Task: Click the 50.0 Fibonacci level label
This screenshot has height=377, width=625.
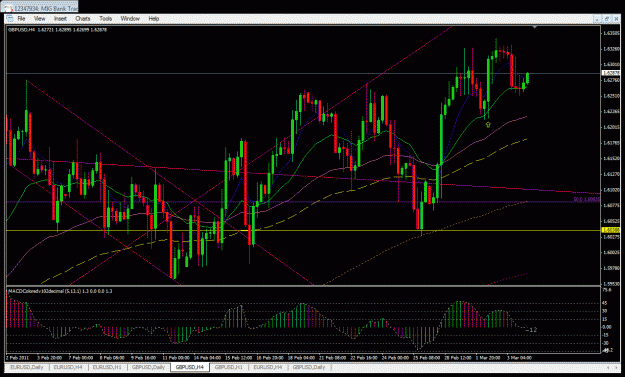Action: click(586, 199)
